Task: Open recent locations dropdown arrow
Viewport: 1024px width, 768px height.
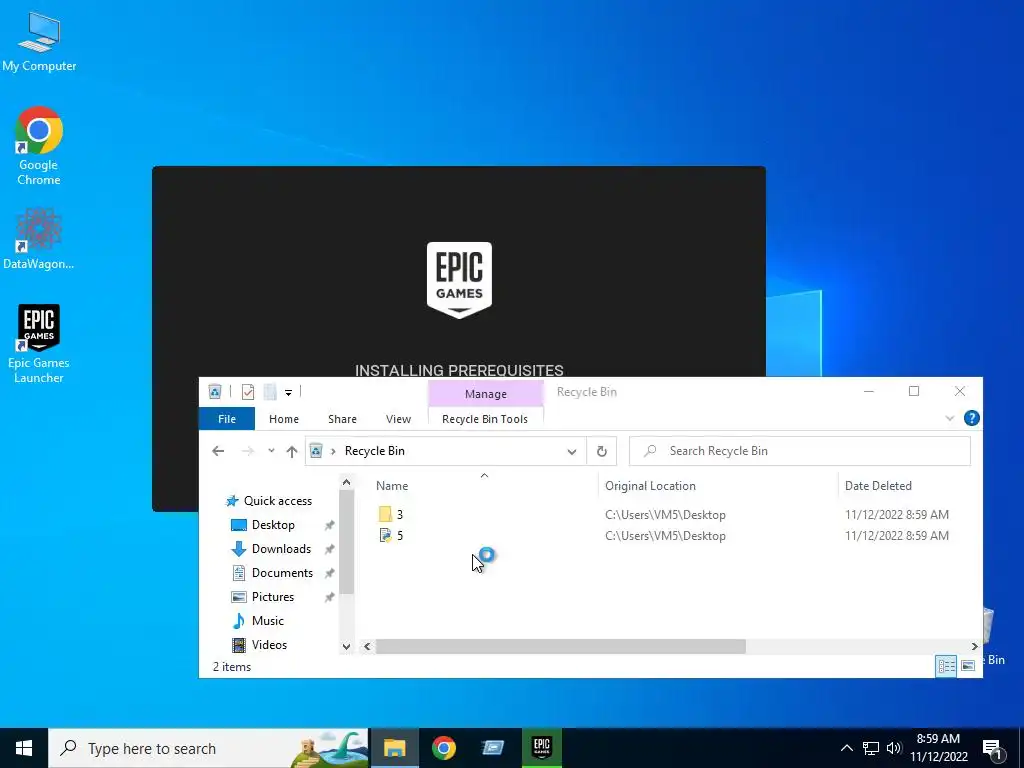Action: coord(271,451)
